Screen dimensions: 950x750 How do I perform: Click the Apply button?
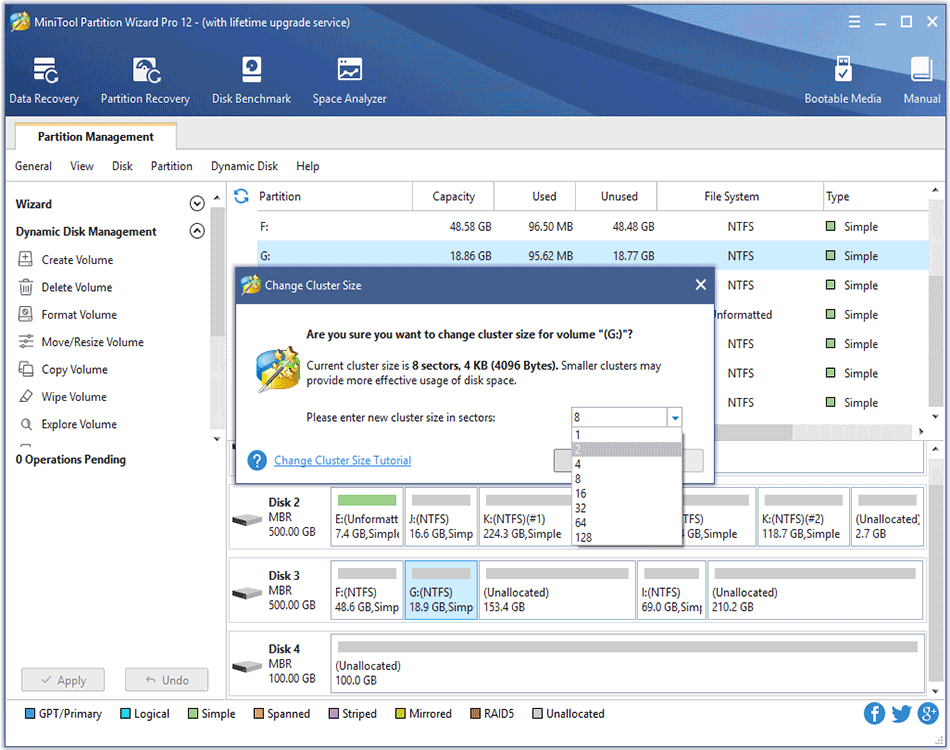point(63,680)
